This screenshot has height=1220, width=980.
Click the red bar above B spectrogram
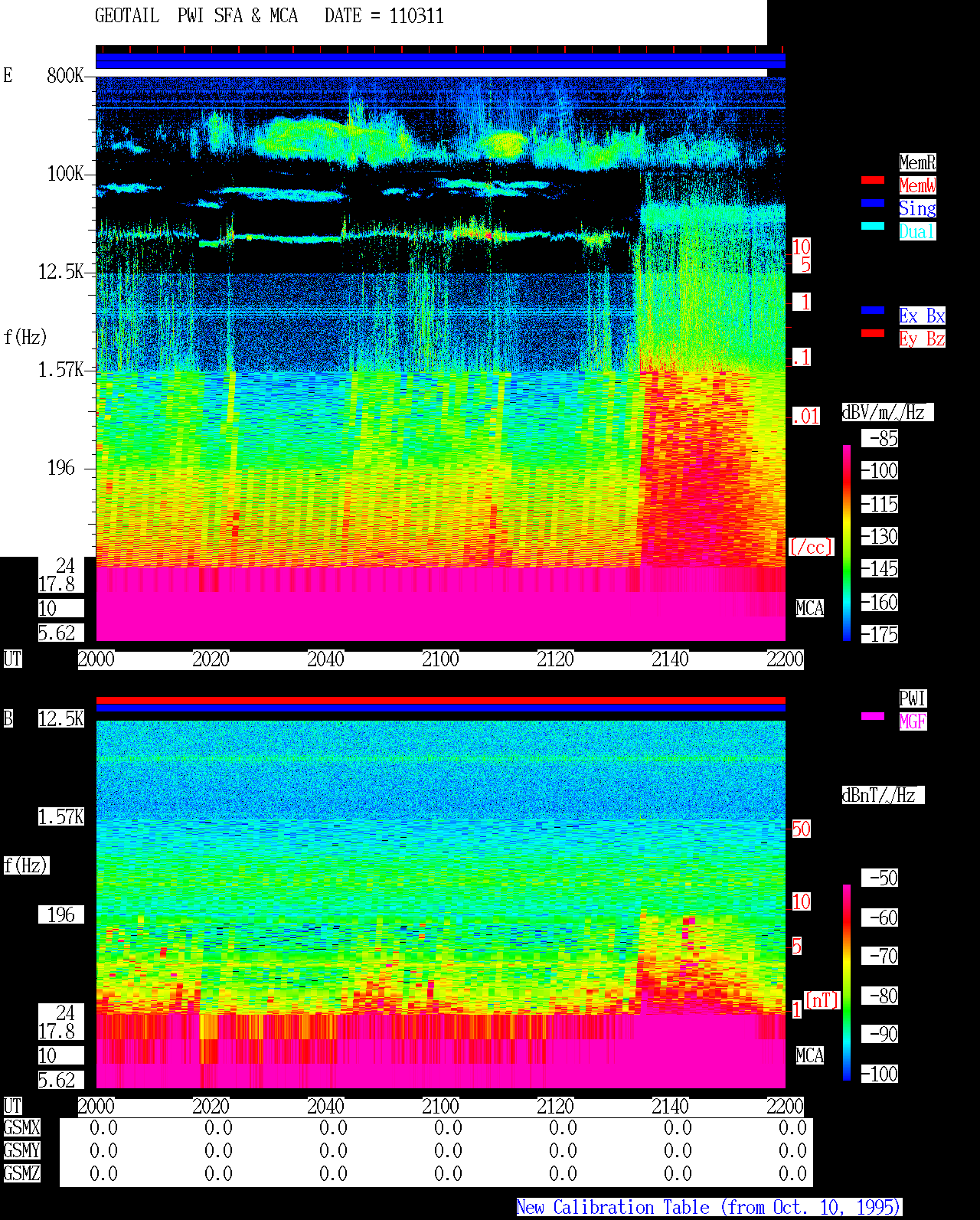pyautogui.click(x=440, y=700)
